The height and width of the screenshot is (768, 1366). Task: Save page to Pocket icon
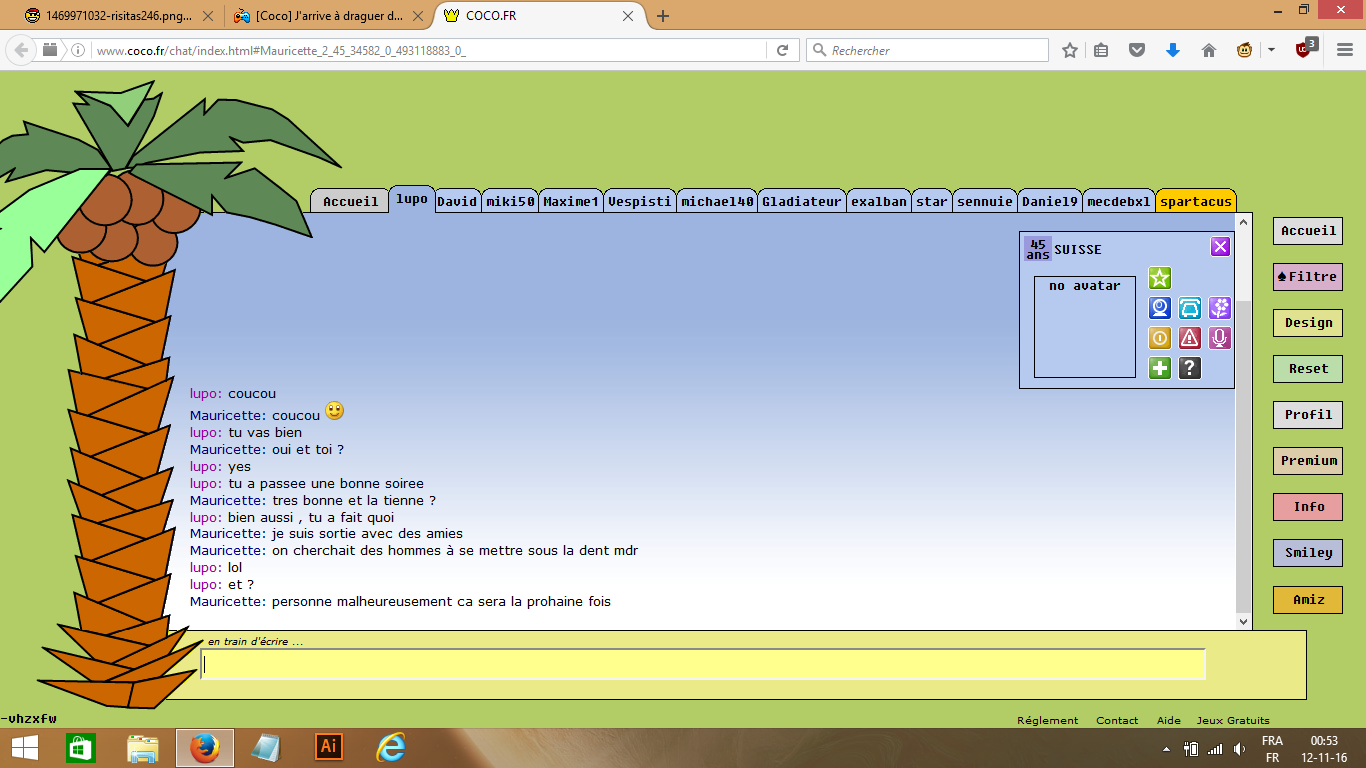tap(1137, 50)
